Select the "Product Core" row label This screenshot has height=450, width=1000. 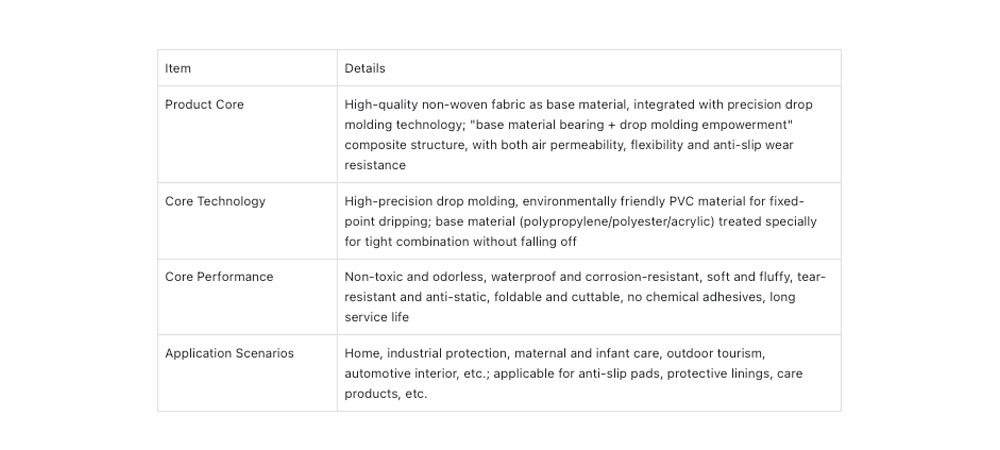[x=204, y=104]
